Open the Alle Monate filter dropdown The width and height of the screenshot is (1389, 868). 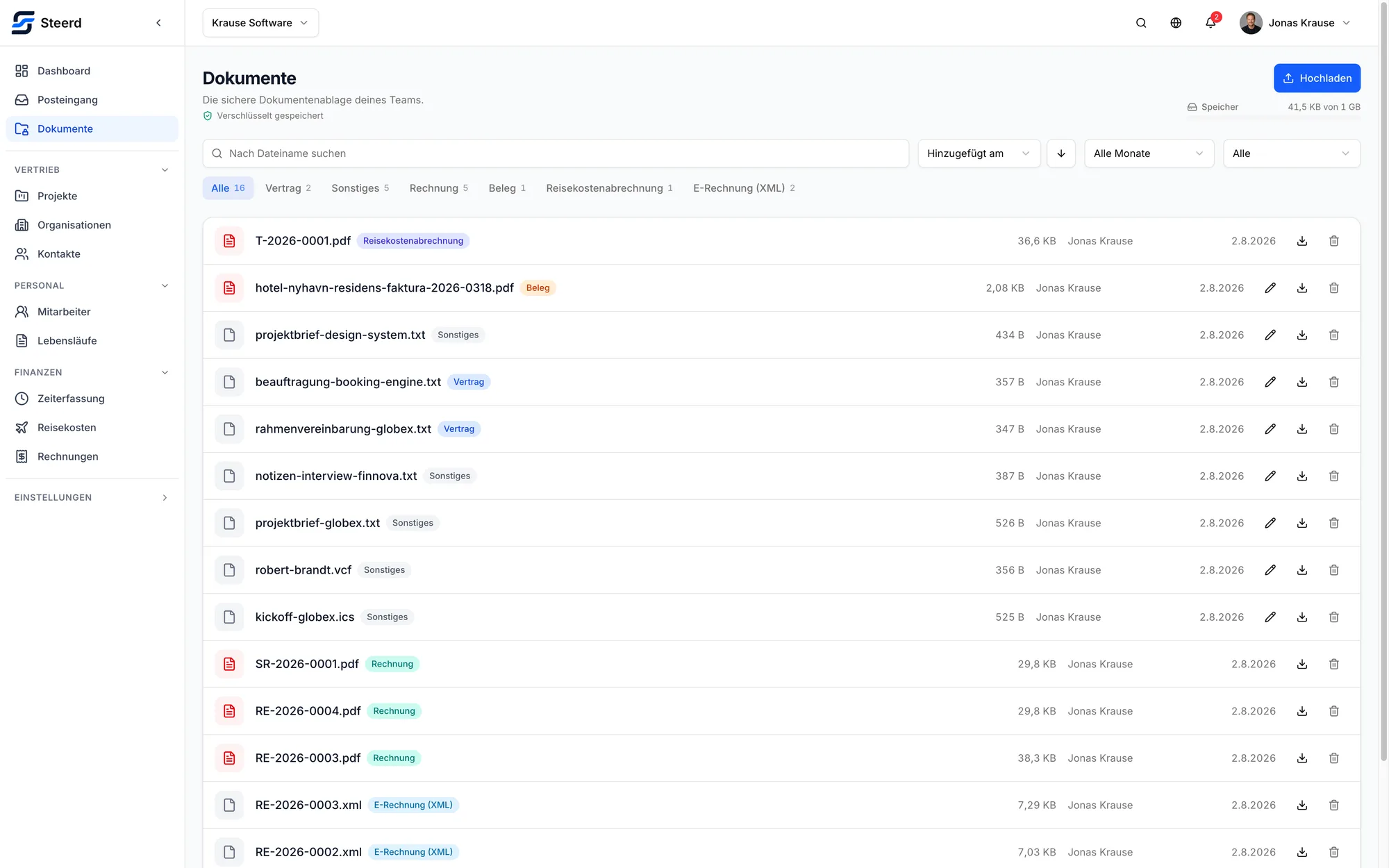tap(1149, 153)
